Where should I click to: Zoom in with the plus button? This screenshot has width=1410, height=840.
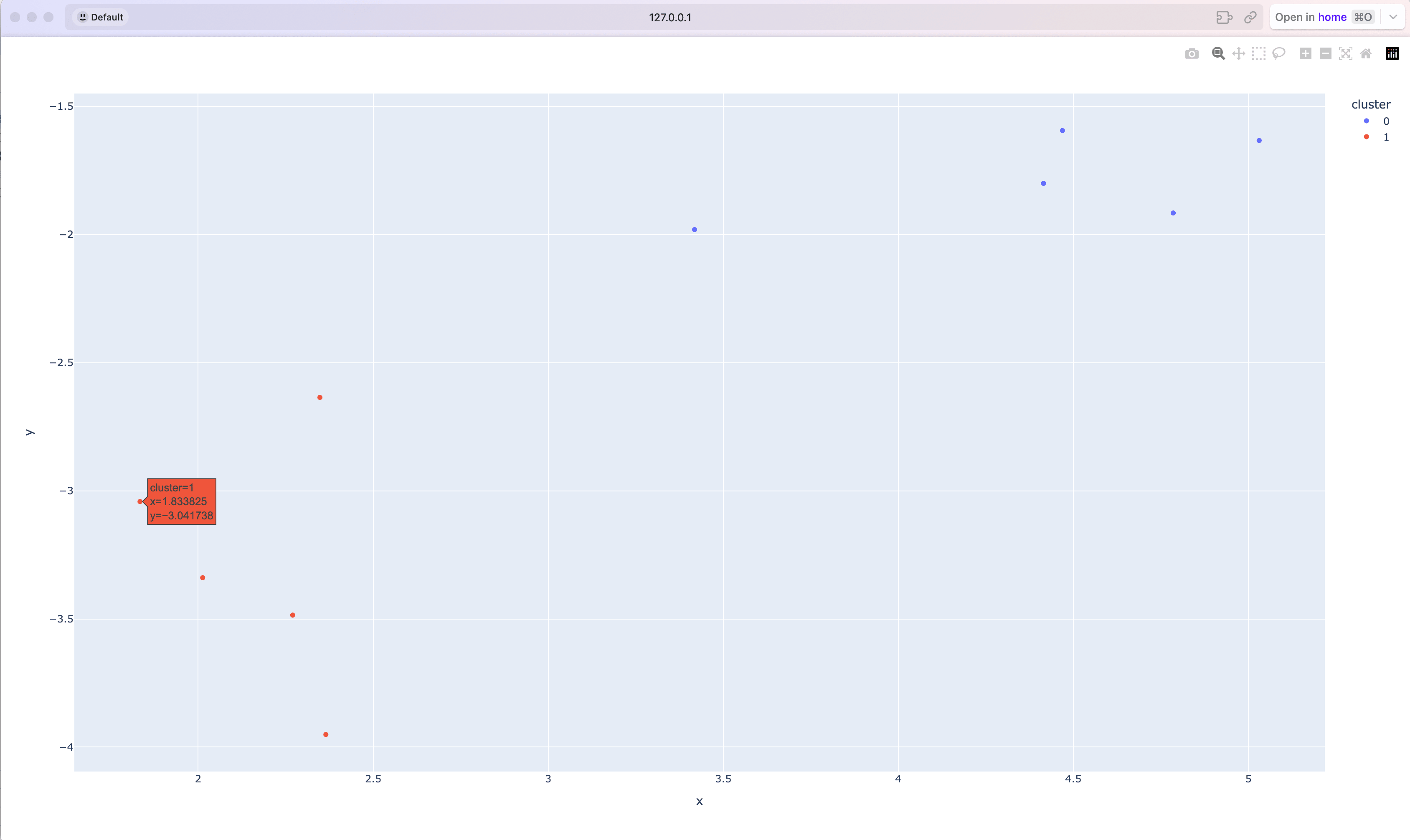(1305, 54)
